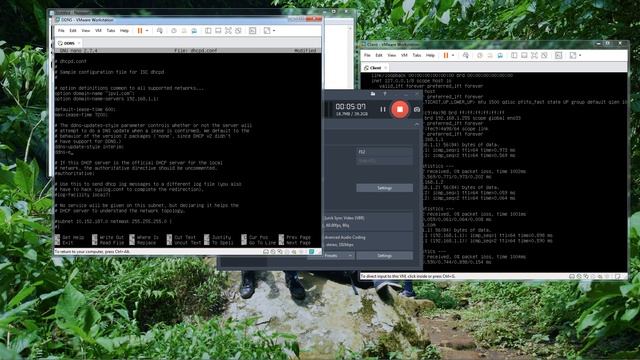Click the stretch guest icon in the DDNS toolbar
The image size is (640, 360).
point(267,31)
